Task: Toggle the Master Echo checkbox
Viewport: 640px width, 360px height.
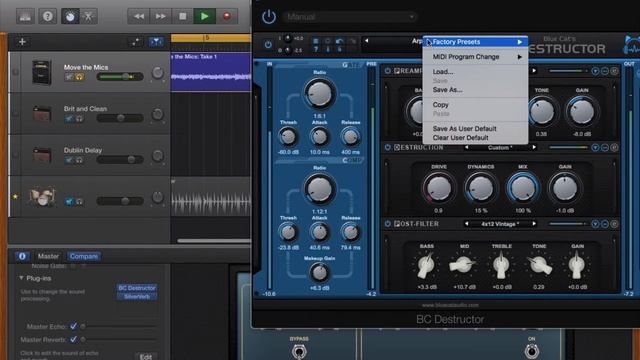Action: click(73, 326)
